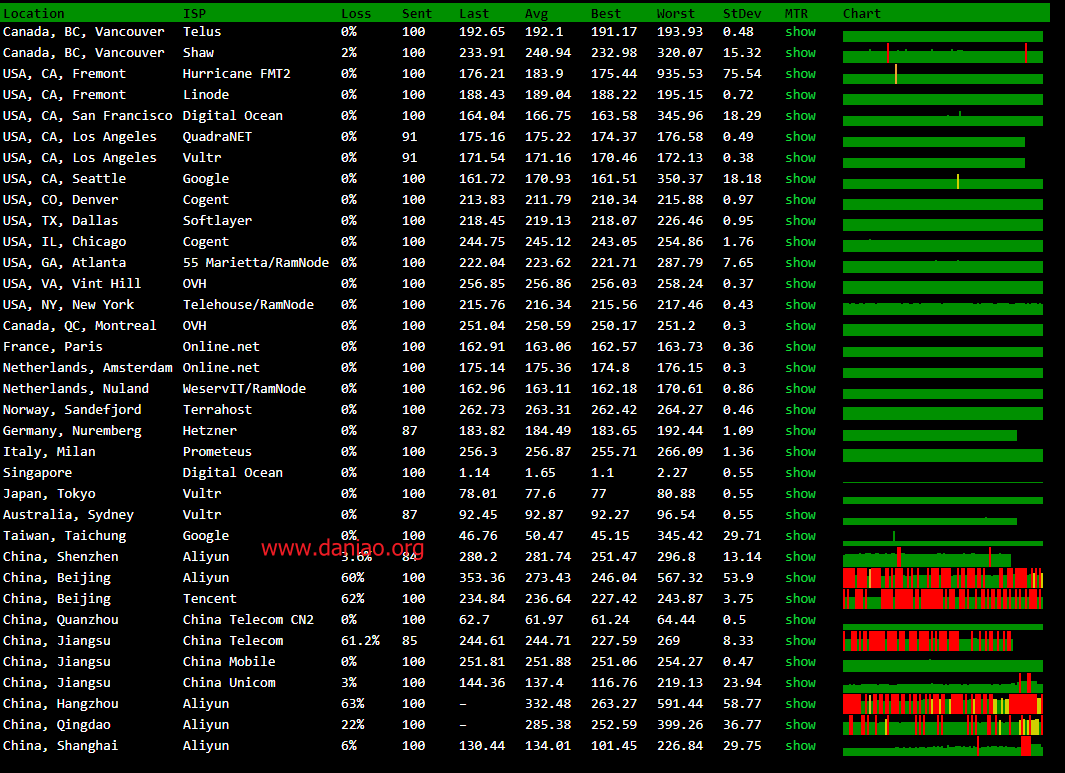
Task: Show MTR for Los Angeles QuadraNET
Action: point(800,137)
